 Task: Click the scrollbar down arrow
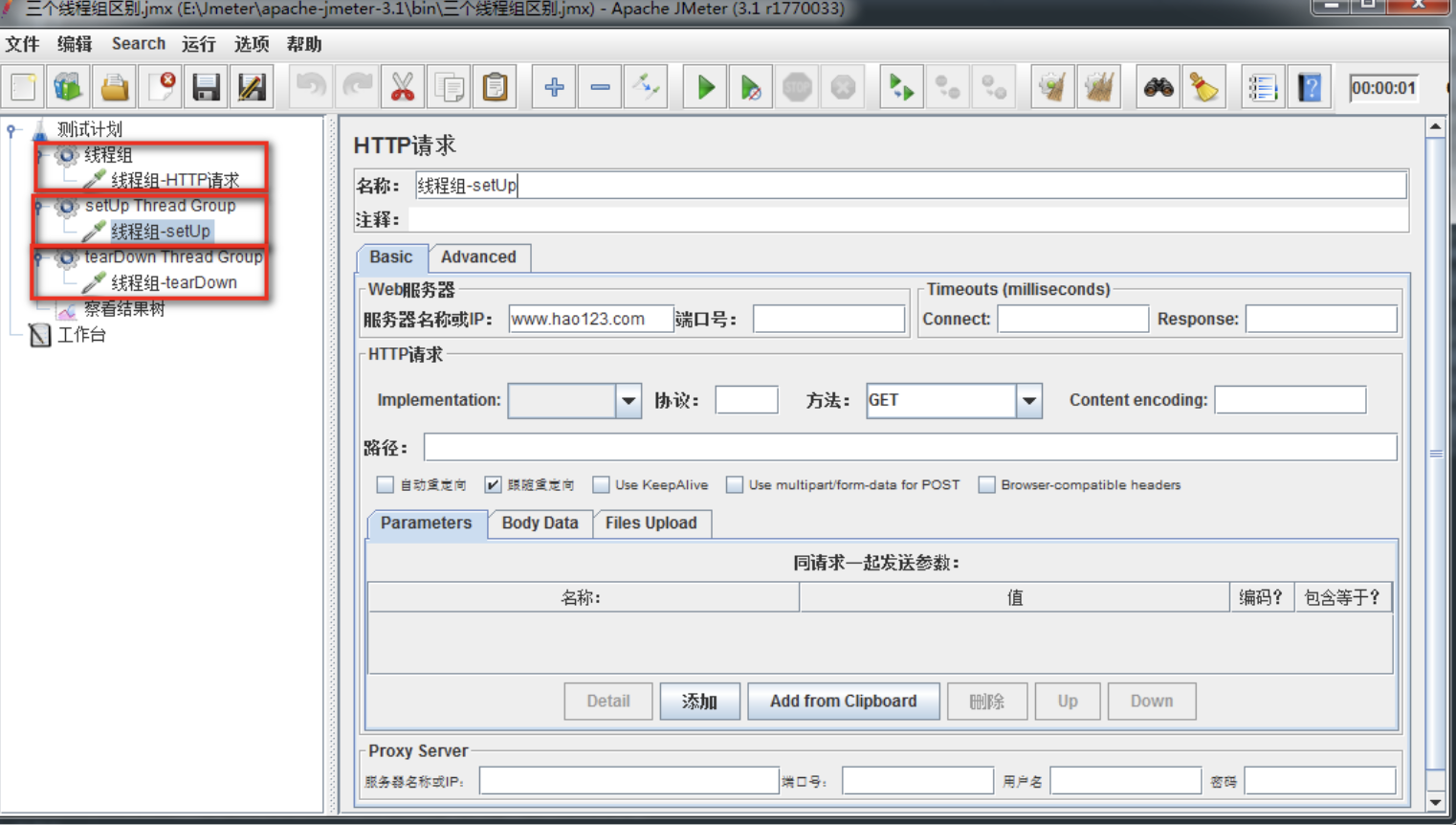pos(1435,802)
